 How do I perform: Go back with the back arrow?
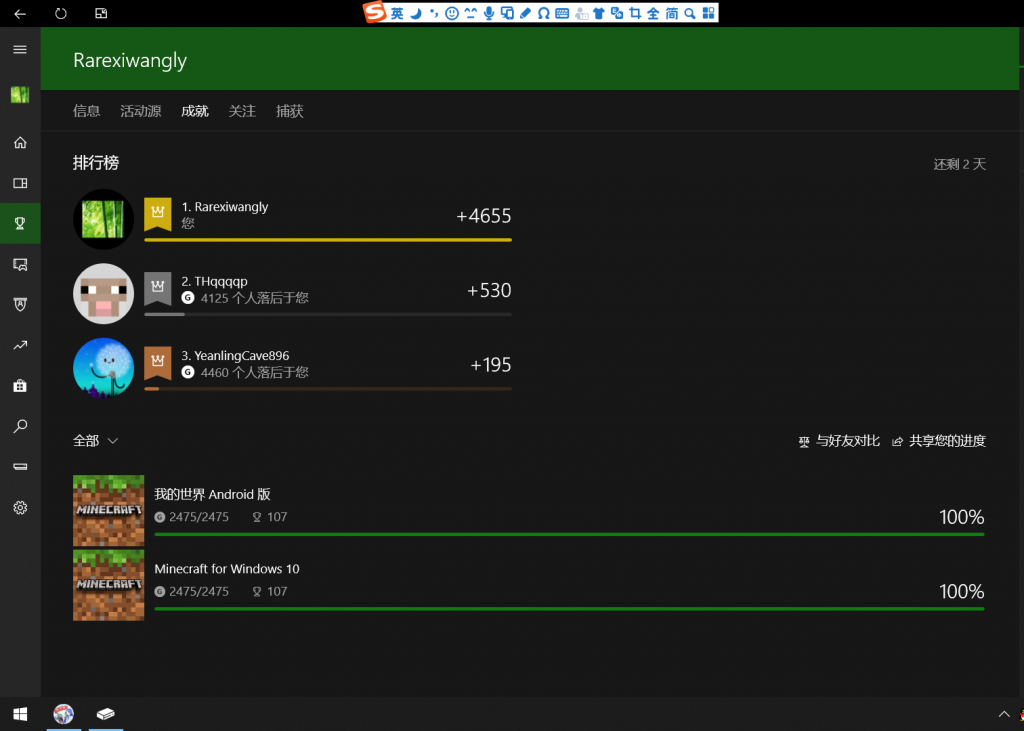[20, 13]
